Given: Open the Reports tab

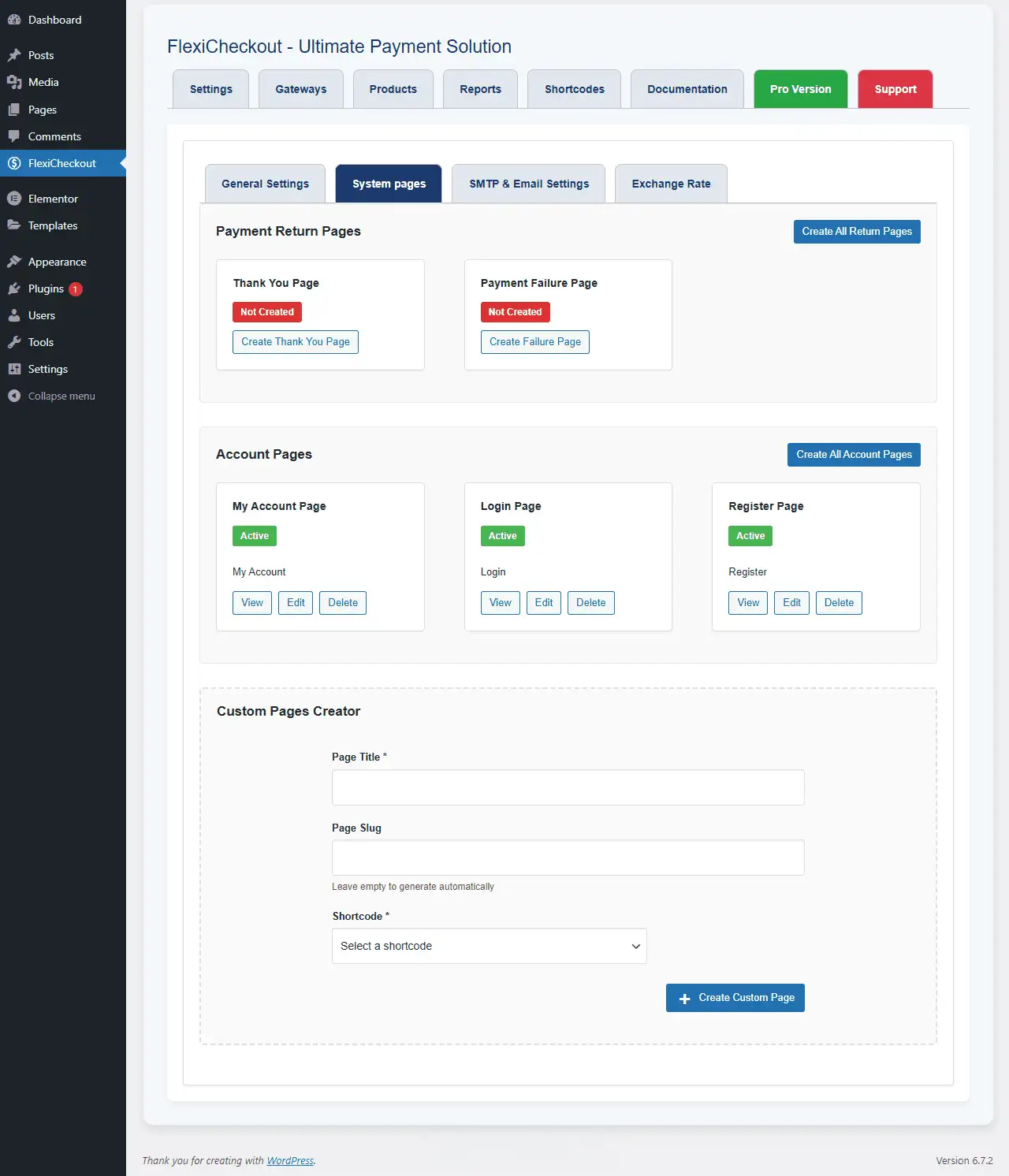Looking at the screenshot, I should (481, 89).
